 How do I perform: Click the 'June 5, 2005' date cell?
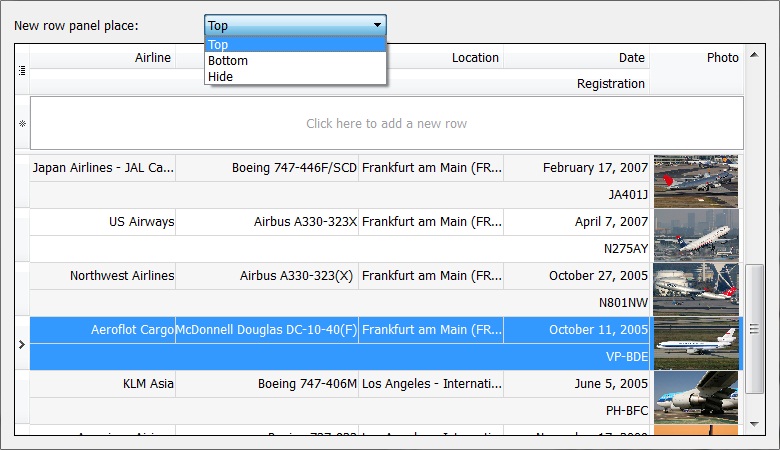pos(577,384)
